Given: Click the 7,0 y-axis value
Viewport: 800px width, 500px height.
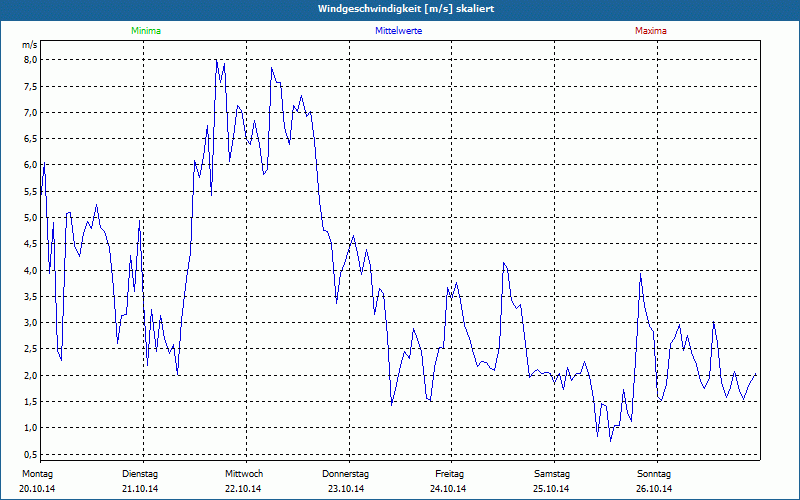Looking at the screenshot, I should [31, 112].
